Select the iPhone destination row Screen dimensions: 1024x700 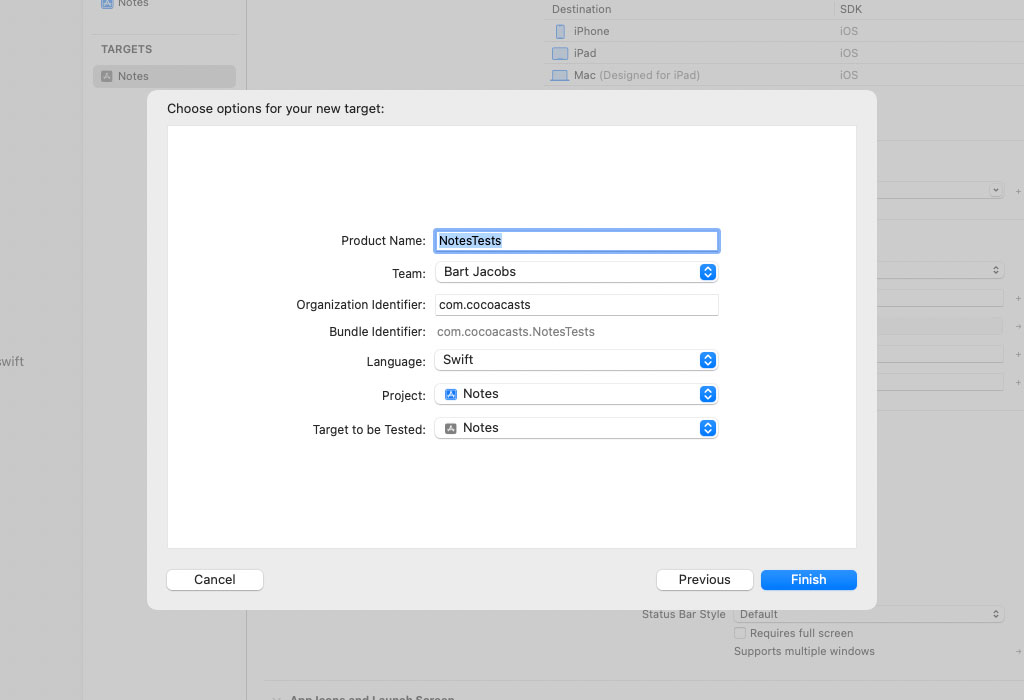point(690,32)
